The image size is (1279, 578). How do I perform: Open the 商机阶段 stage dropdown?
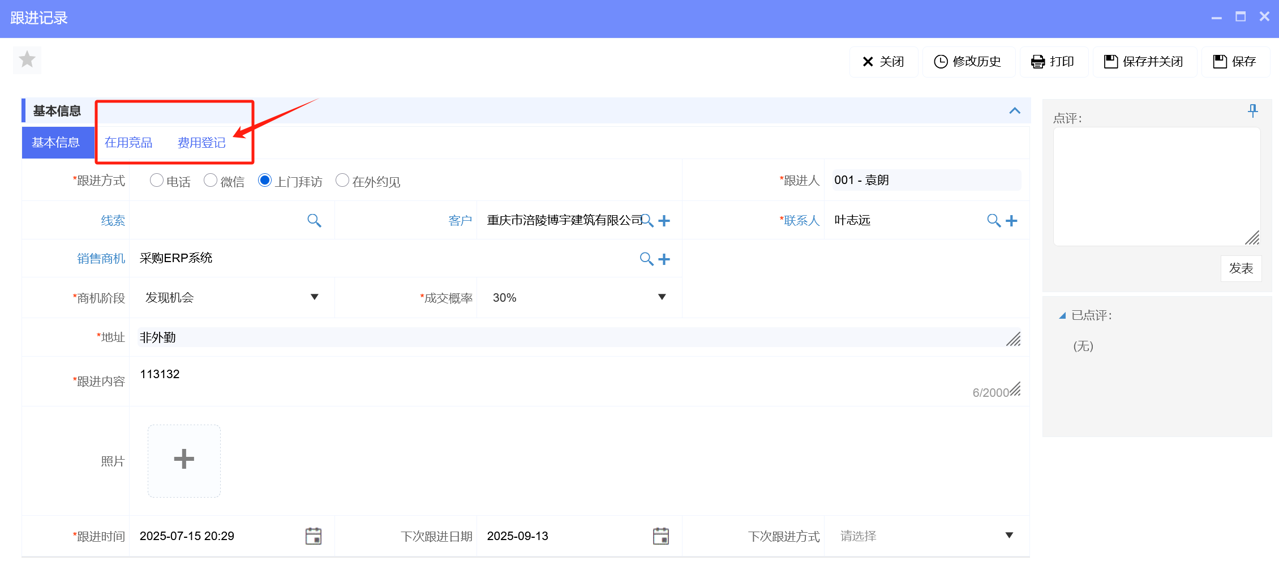[314, 297]
